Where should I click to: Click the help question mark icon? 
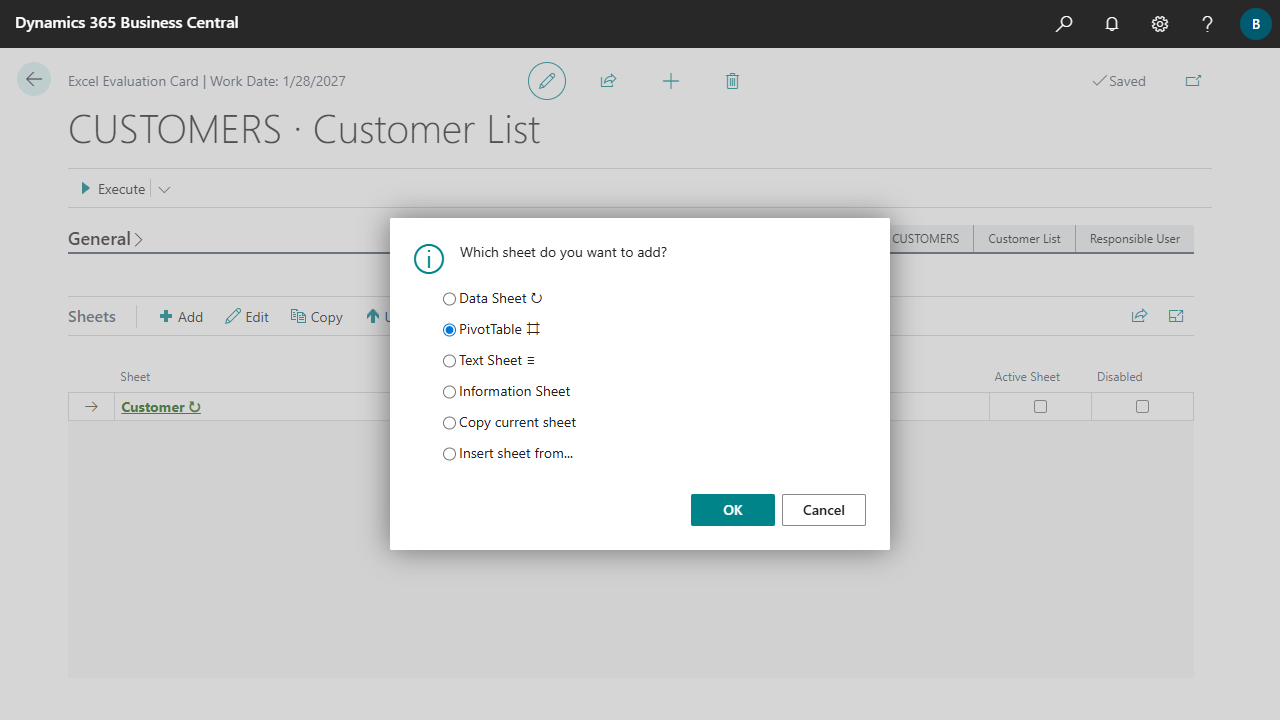[x=1207, y=24]
